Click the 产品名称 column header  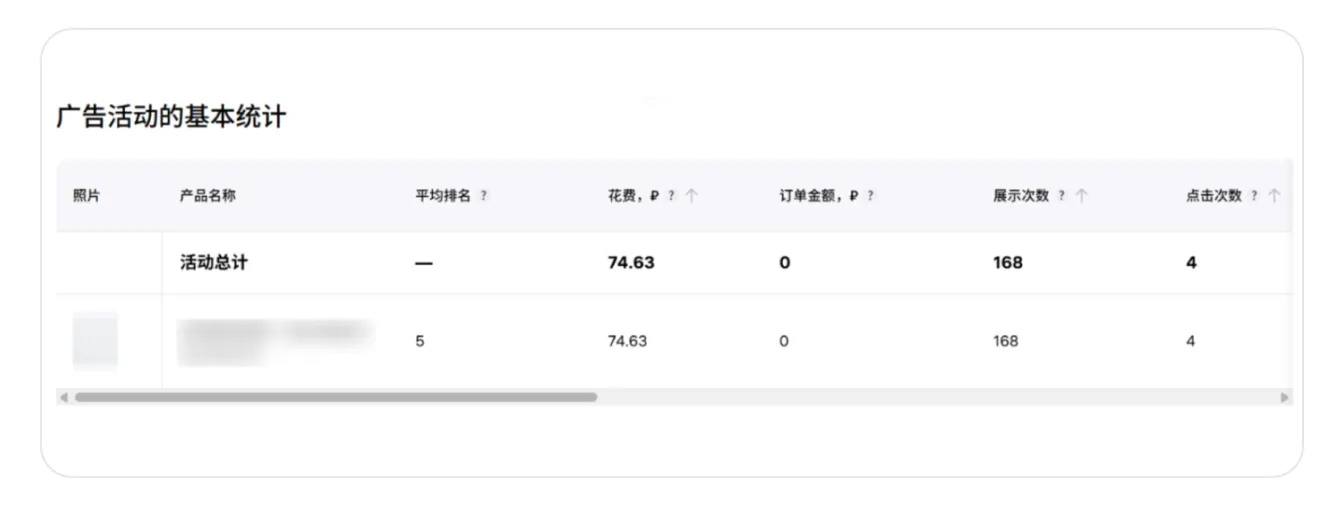click(x=208, y=196)
